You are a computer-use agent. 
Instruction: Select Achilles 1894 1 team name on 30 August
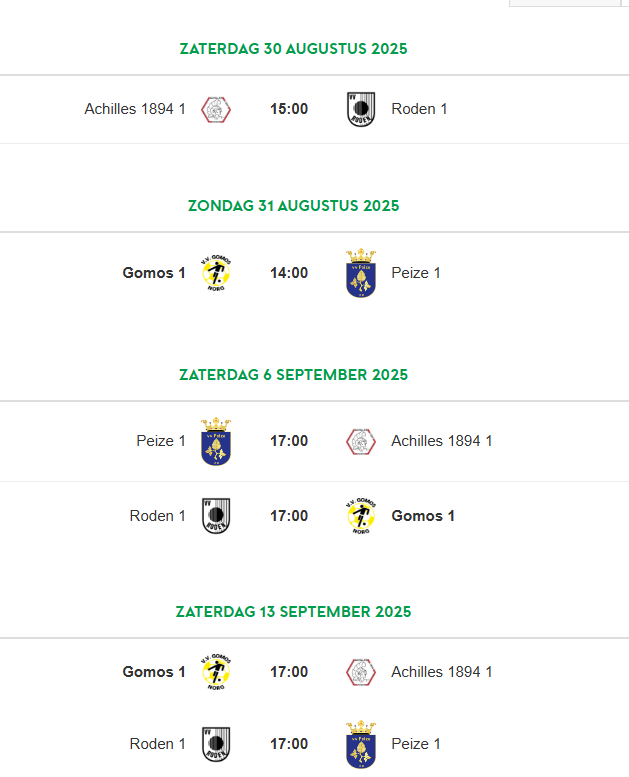coord(135,109)
